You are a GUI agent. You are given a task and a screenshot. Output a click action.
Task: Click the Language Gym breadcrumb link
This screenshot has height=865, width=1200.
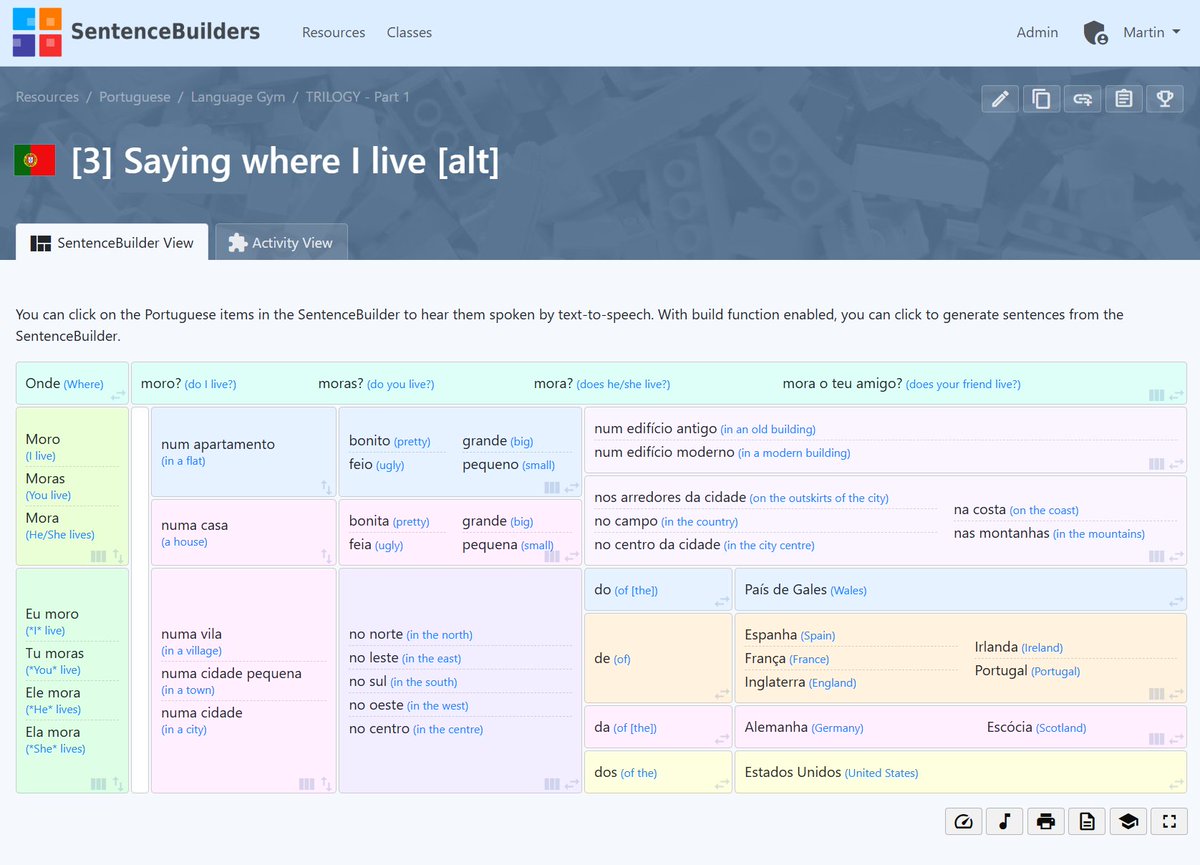coord(238,97)
